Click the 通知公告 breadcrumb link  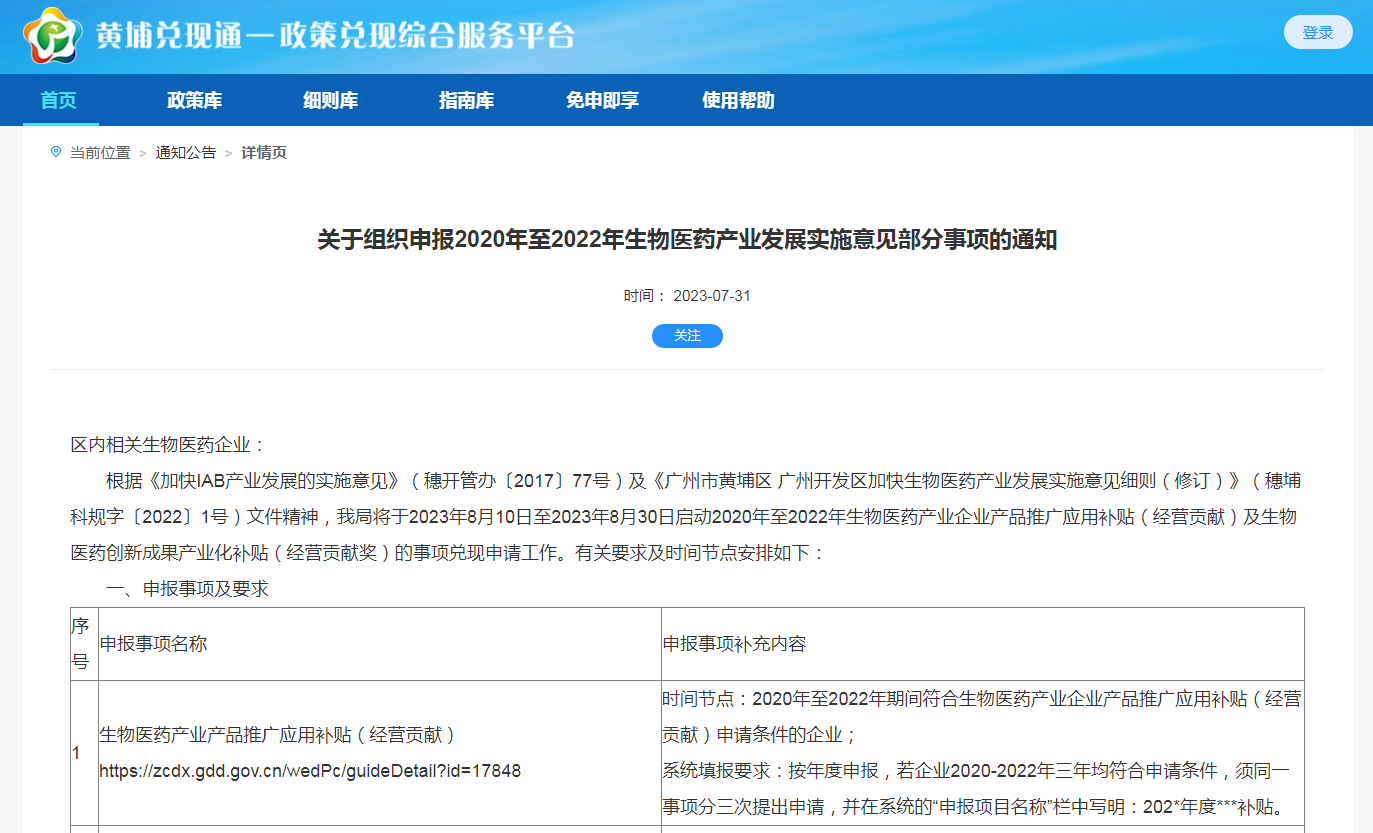[185, 153]
